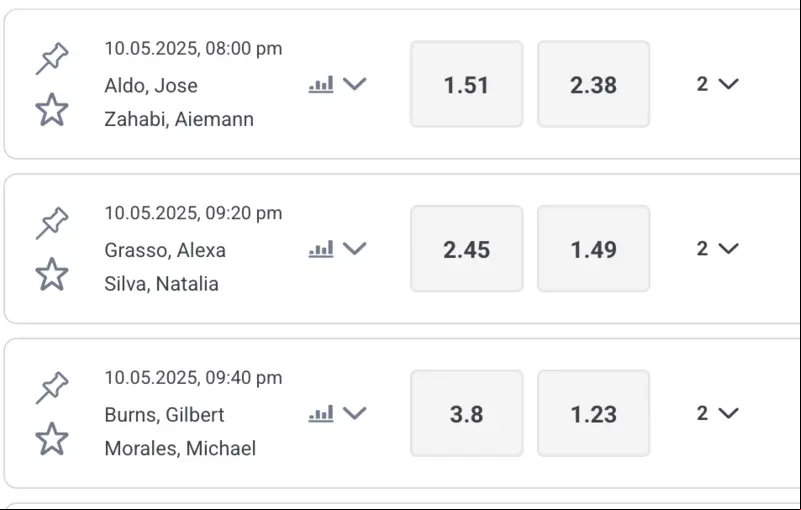The height and width of the screenshot is (510, 801).
Task: Favorite the Burns vs Morales match
Action: [52, 438]
